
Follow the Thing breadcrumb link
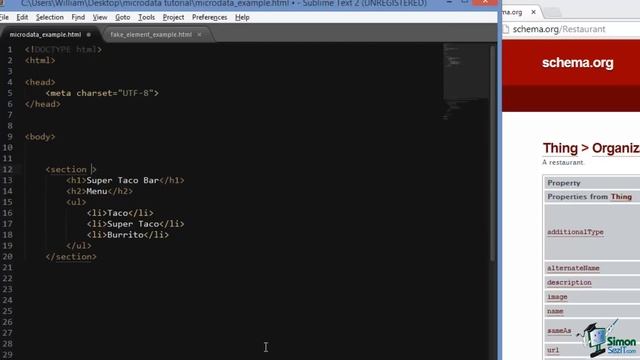point(560,148)
